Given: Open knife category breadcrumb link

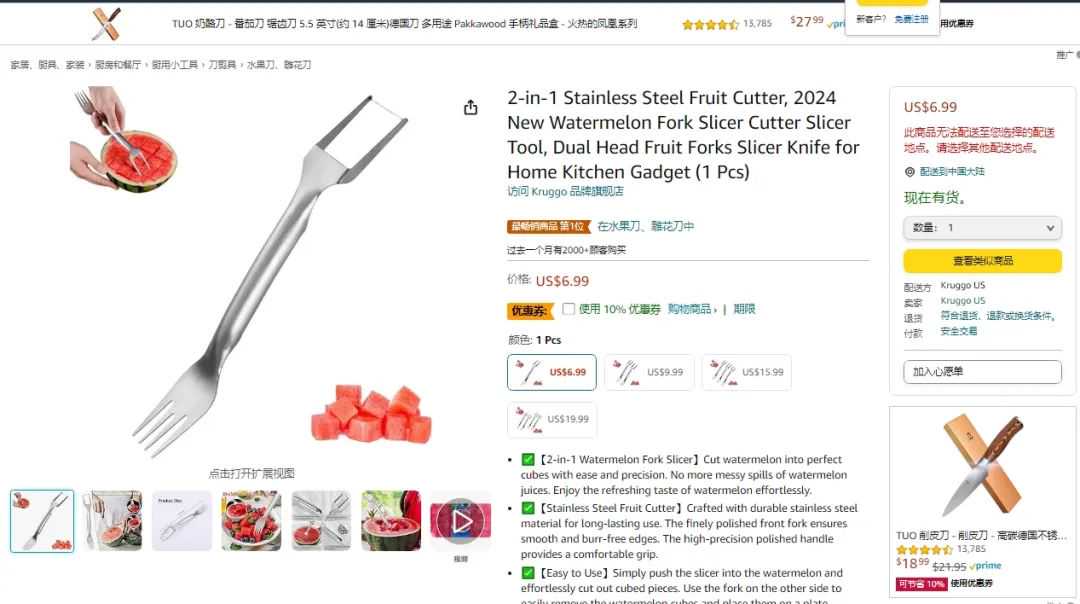Looking at the screenshot, I should (222, 65).
